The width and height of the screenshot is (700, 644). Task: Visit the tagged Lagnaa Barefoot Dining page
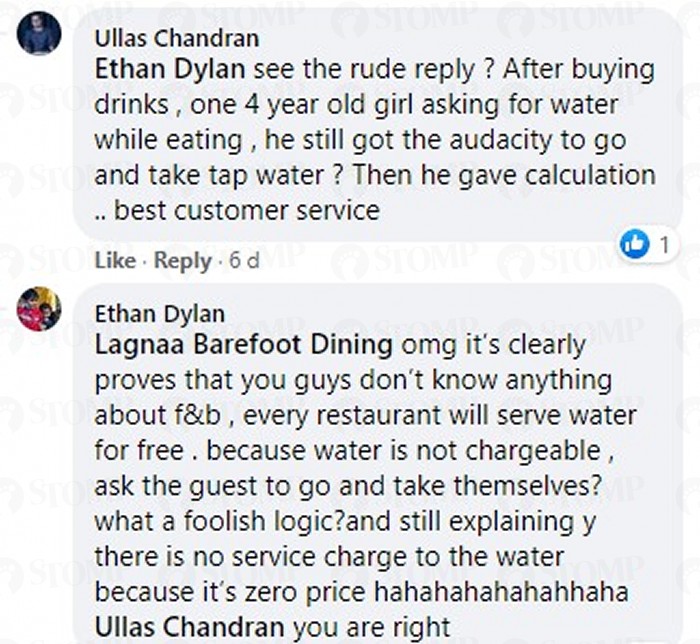243,345
